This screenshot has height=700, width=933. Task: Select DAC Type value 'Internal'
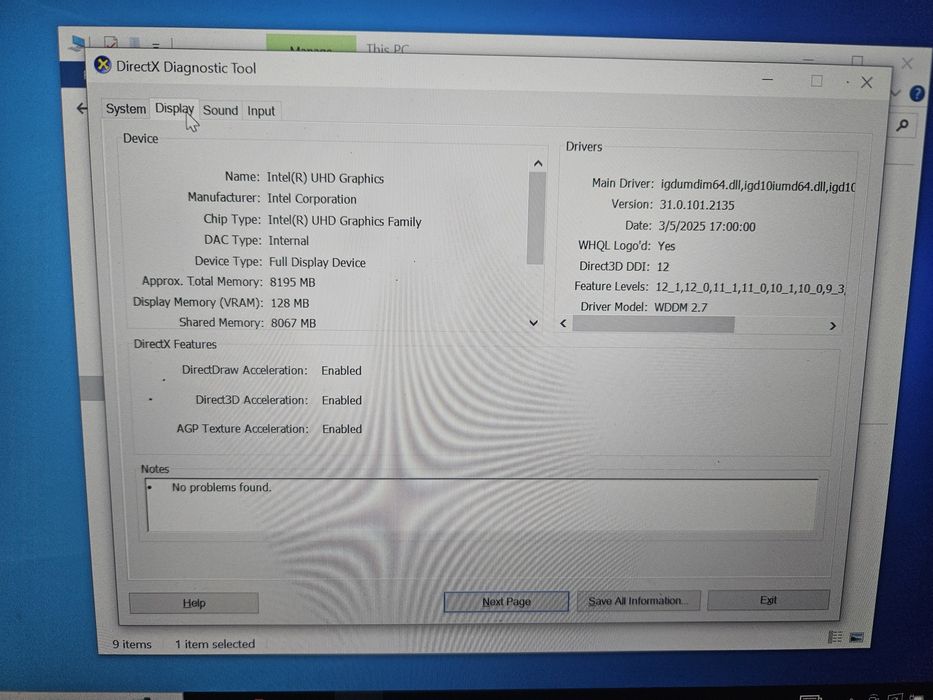[289, 240]
